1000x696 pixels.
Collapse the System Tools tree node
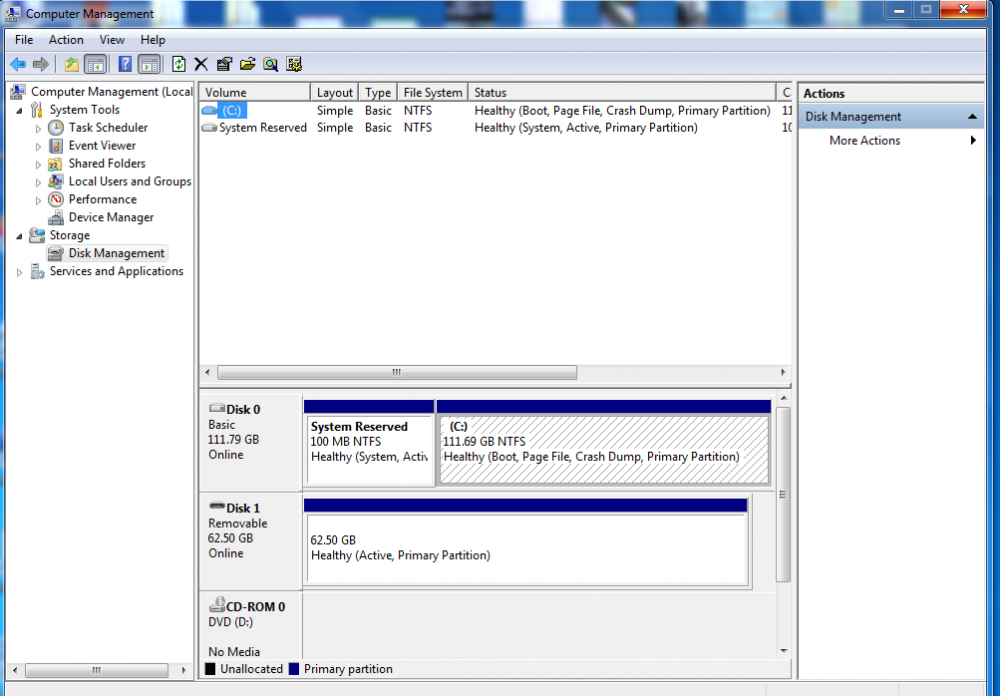pyautogui.click(x=19, y=110)
